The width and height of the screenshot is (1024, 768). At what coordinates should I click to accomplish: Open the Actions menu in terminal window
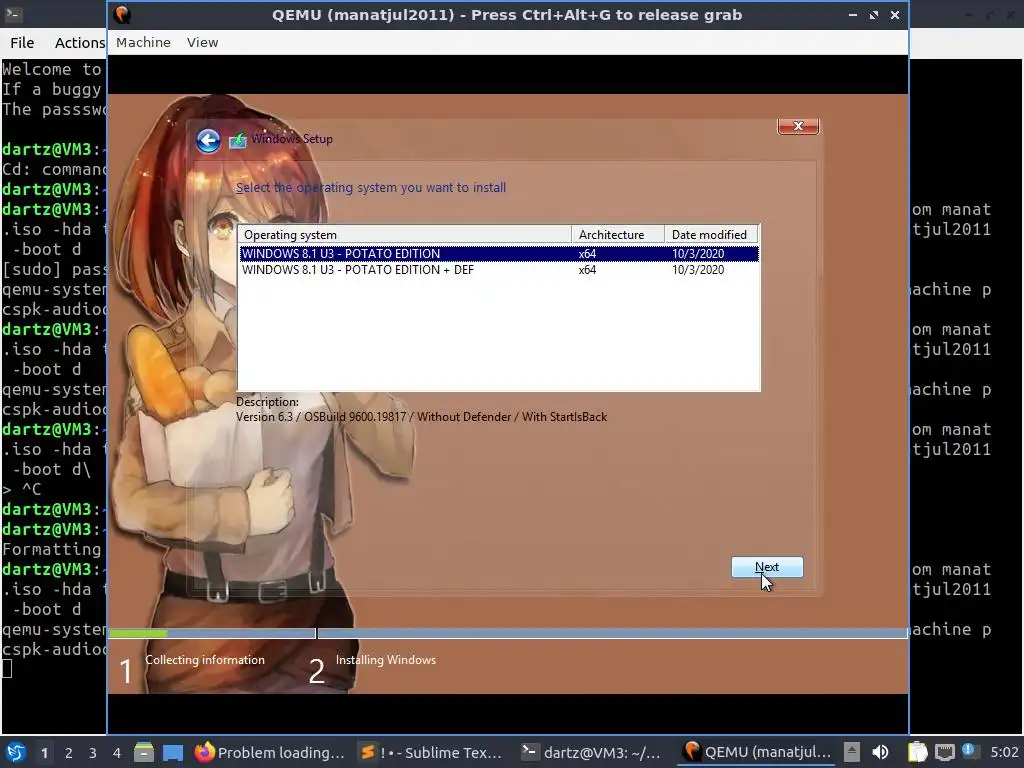(80, 42)
